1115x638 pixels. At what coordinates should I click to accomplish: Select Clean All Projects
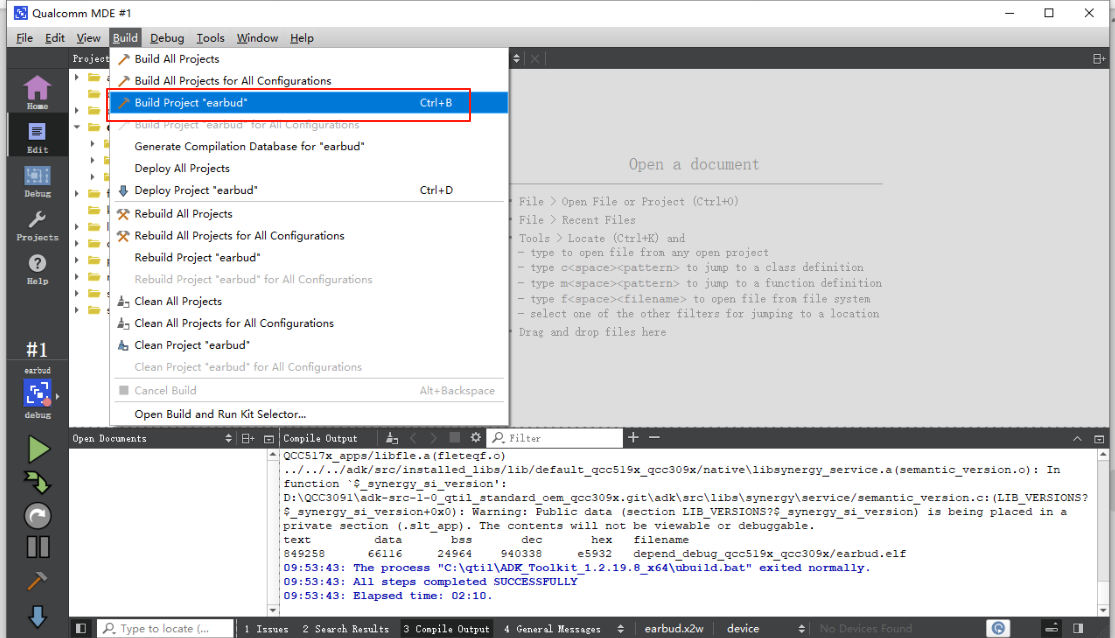(309, 302)
